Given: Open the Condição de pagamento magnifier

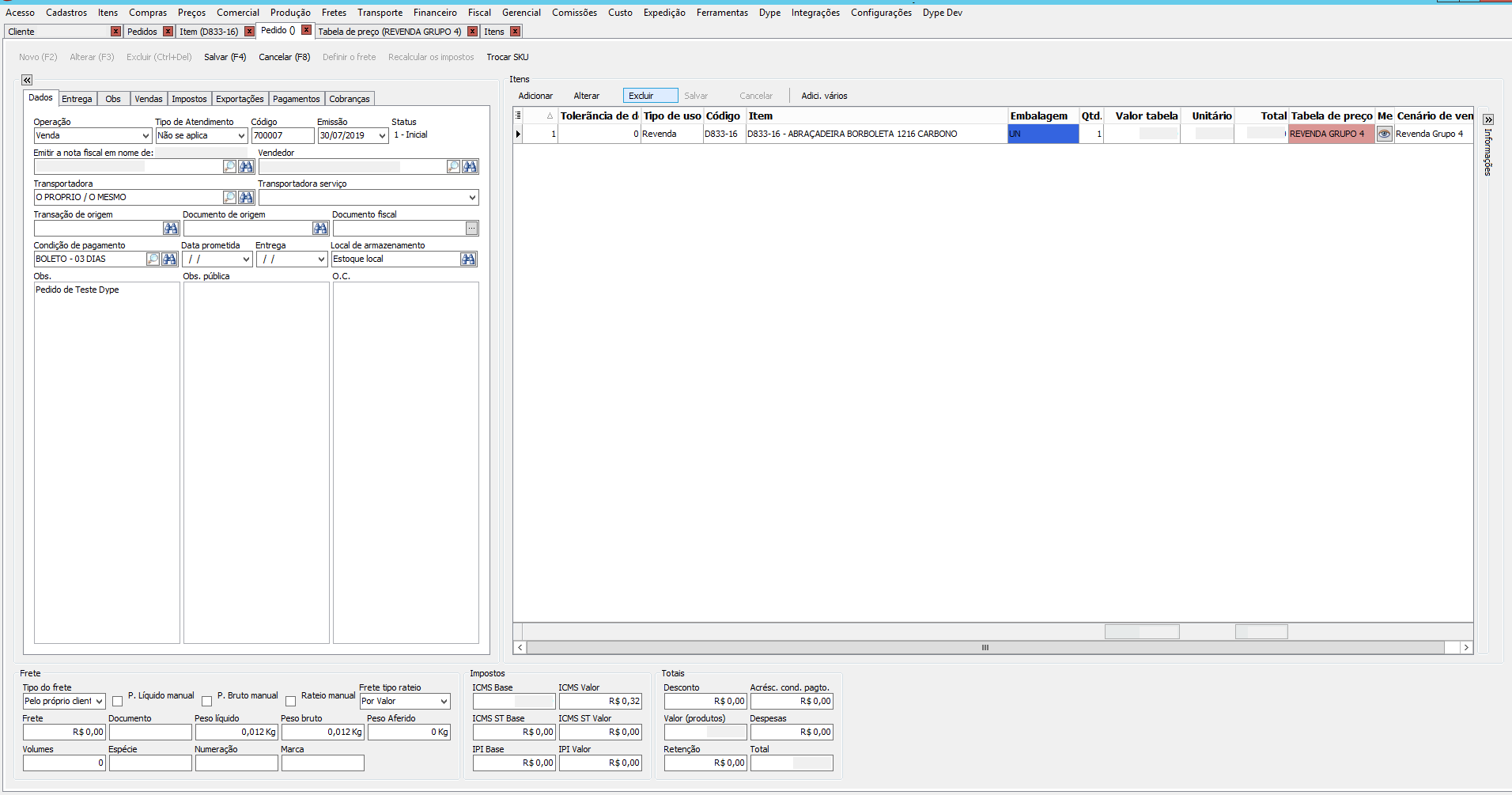Looking at the screenshot, I should [153, 259].
